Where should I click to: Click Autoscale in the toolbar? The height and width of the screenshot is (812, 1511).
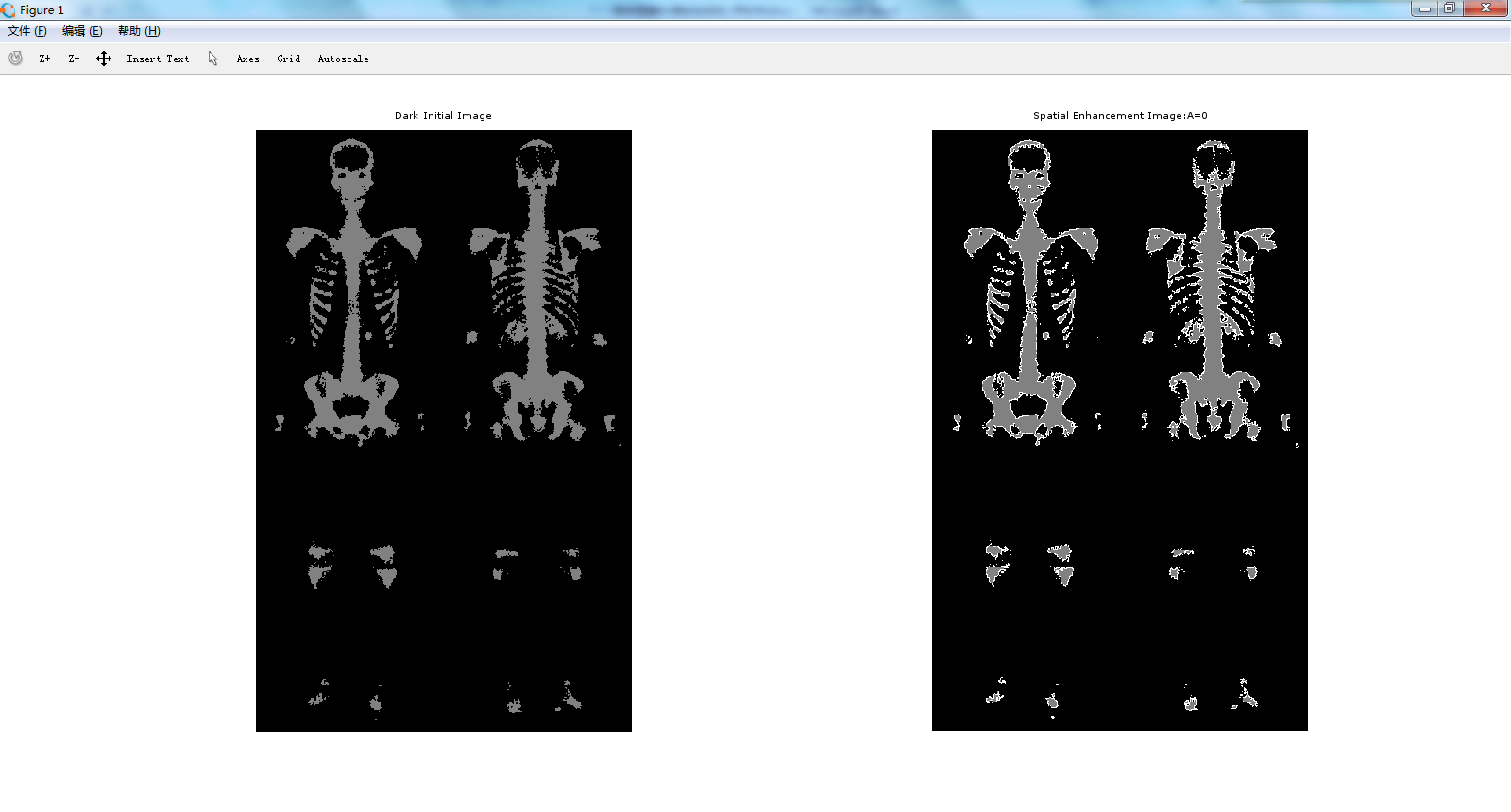[x=343, y=59]
